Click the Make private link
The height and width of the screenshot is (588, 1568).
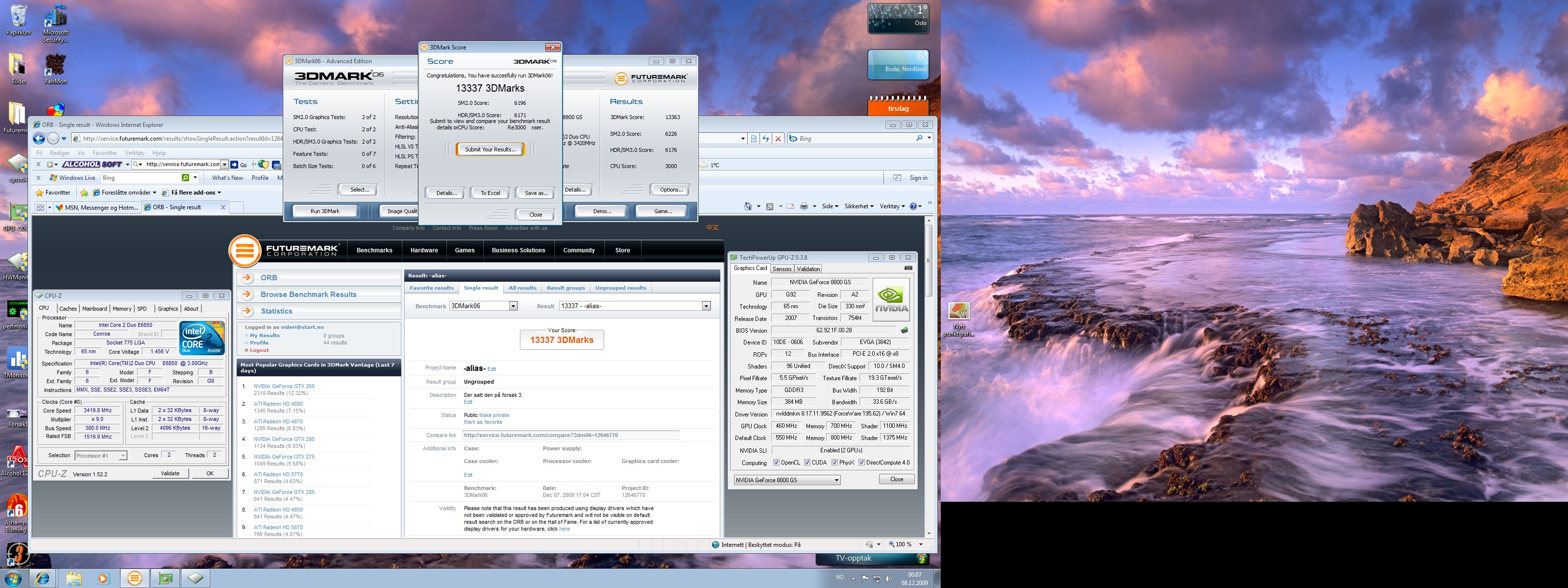(x=494, y=415)
